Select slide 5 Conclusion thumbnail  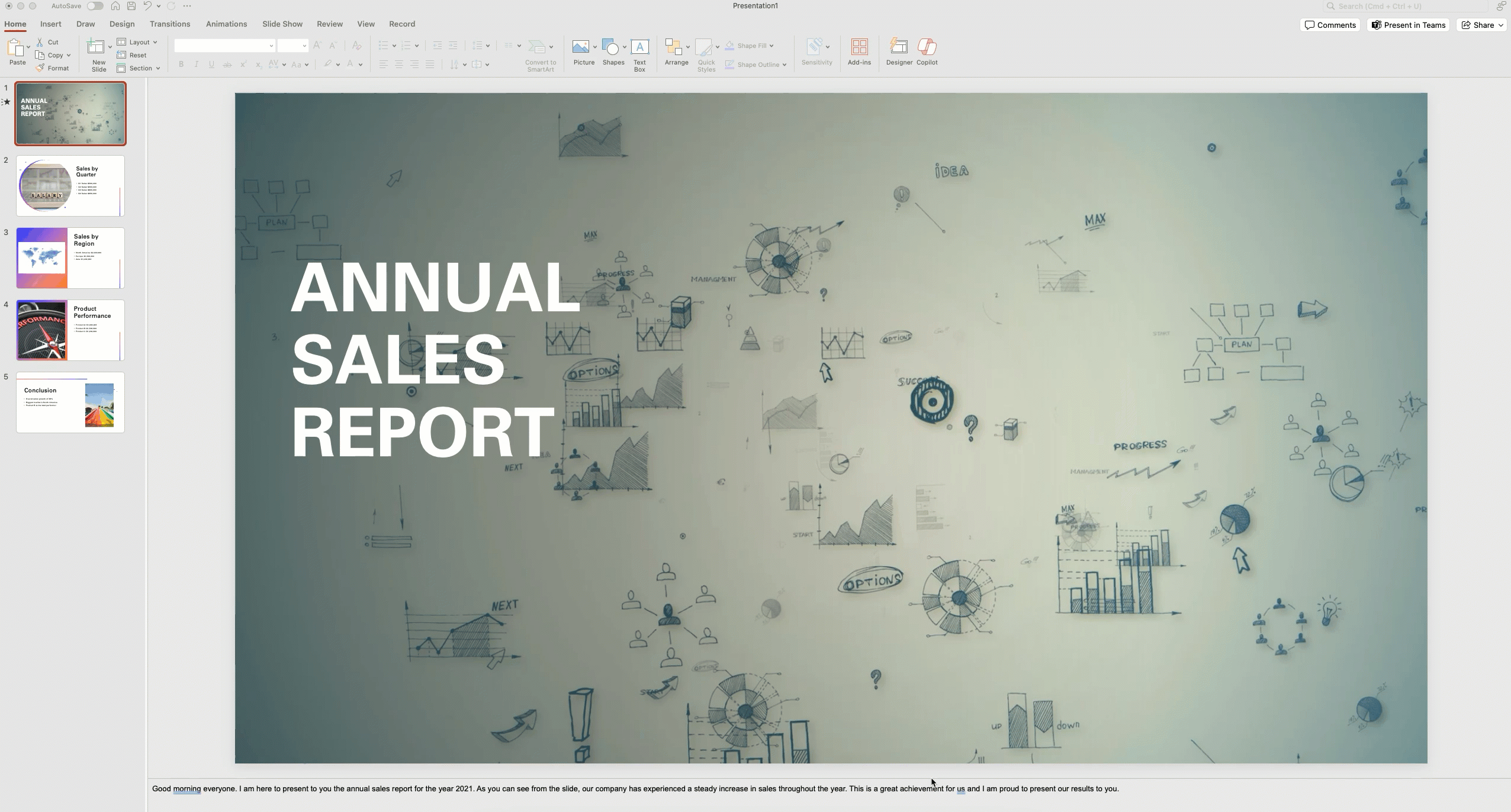70,402
